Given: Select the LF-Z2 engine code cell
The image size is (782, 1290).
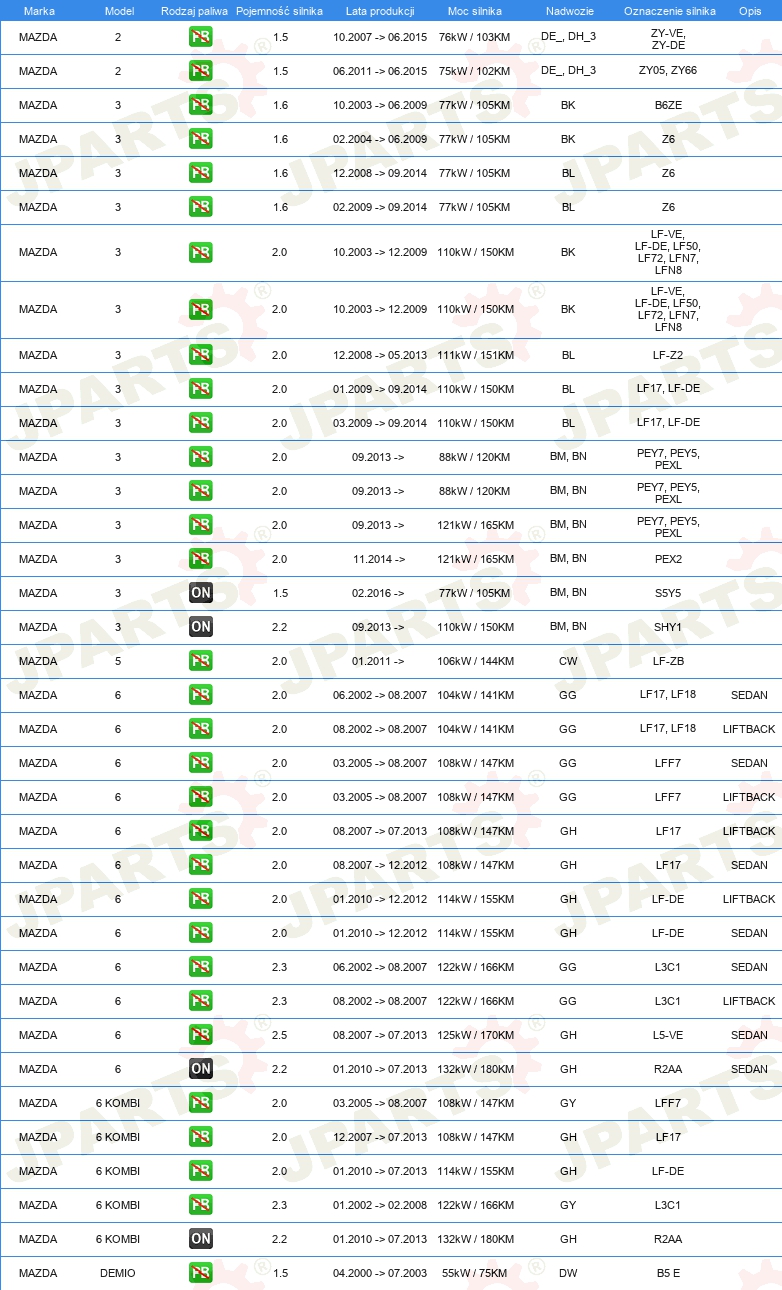Looking at the screenshot, I should coord(668,355).
